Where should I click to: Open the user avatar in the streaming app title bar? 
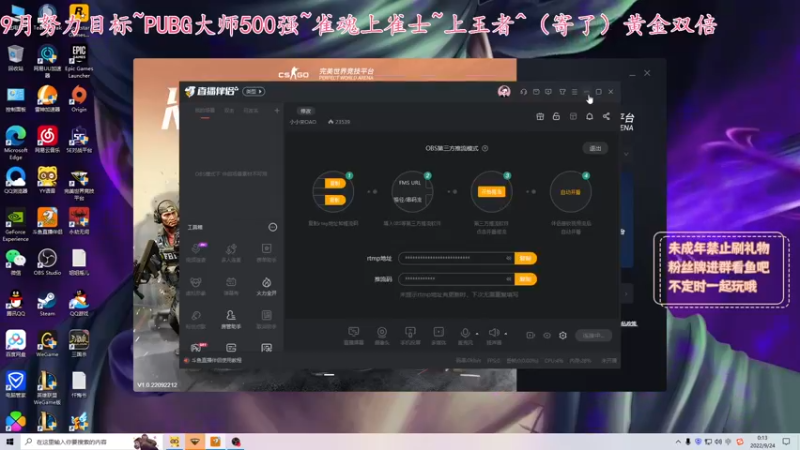pyautogui.click(x=504, y=91)
